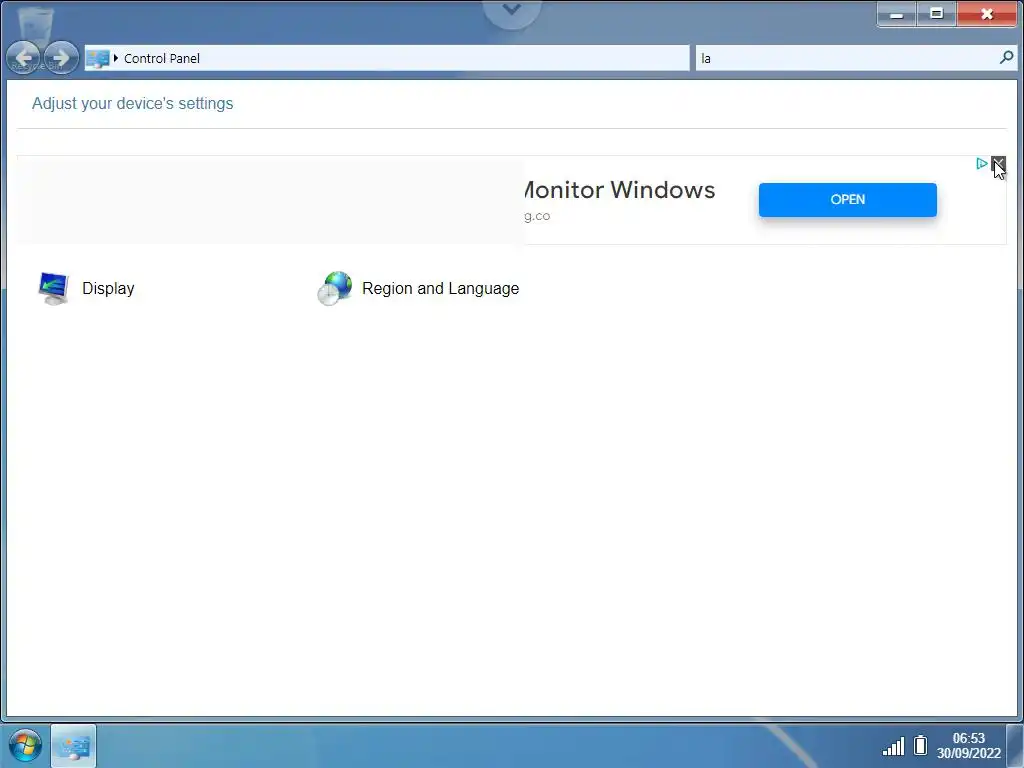Go forward with the forward arrow
This screenshot has height=768, width=1024.
click(x=61, y=57)
